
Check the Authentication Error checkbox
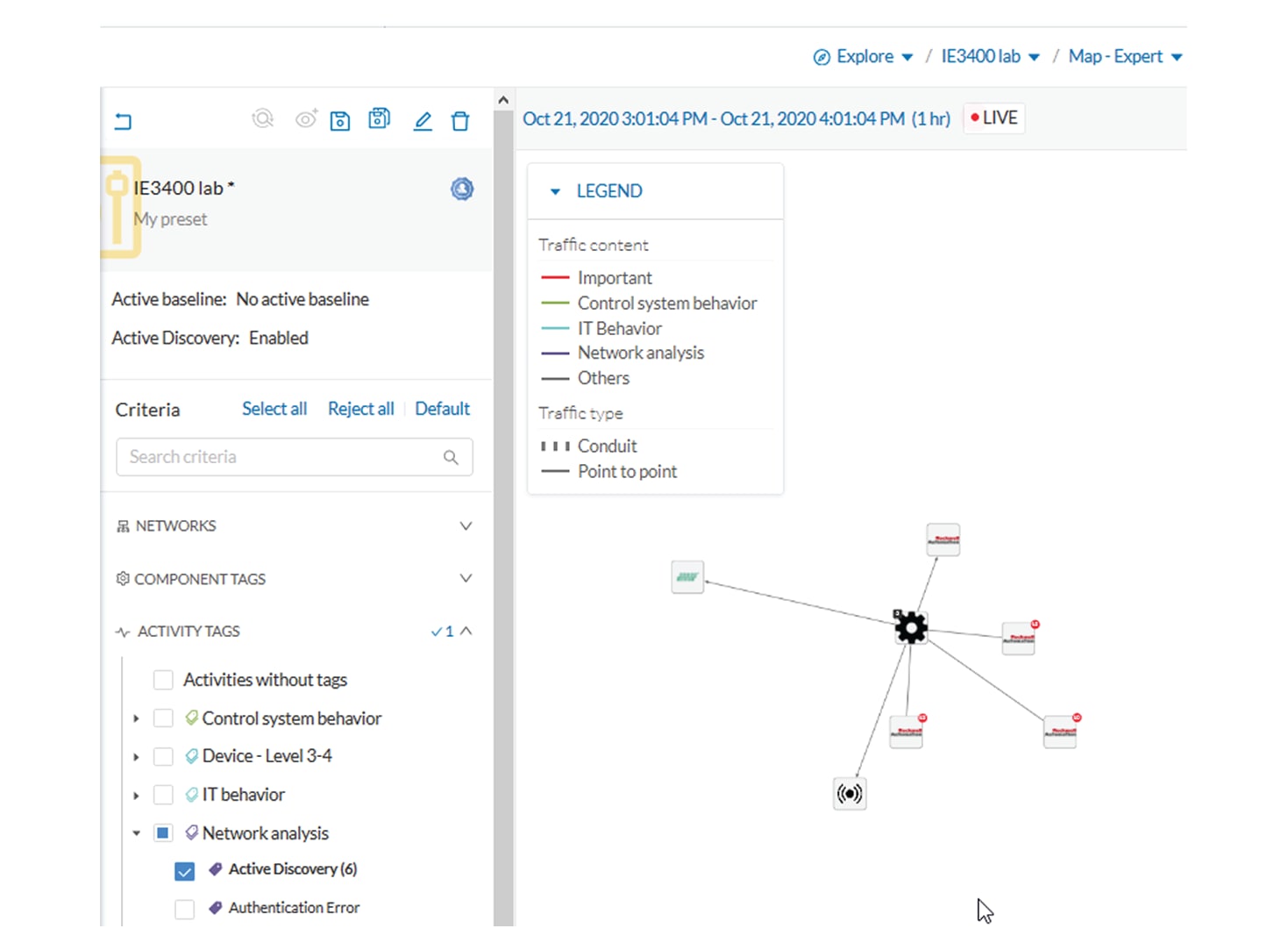point(184,910)
